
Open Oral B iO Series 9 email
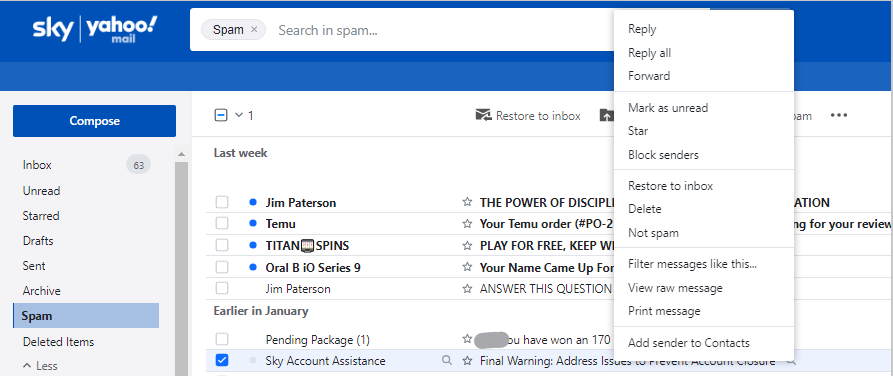coord(313,267)
